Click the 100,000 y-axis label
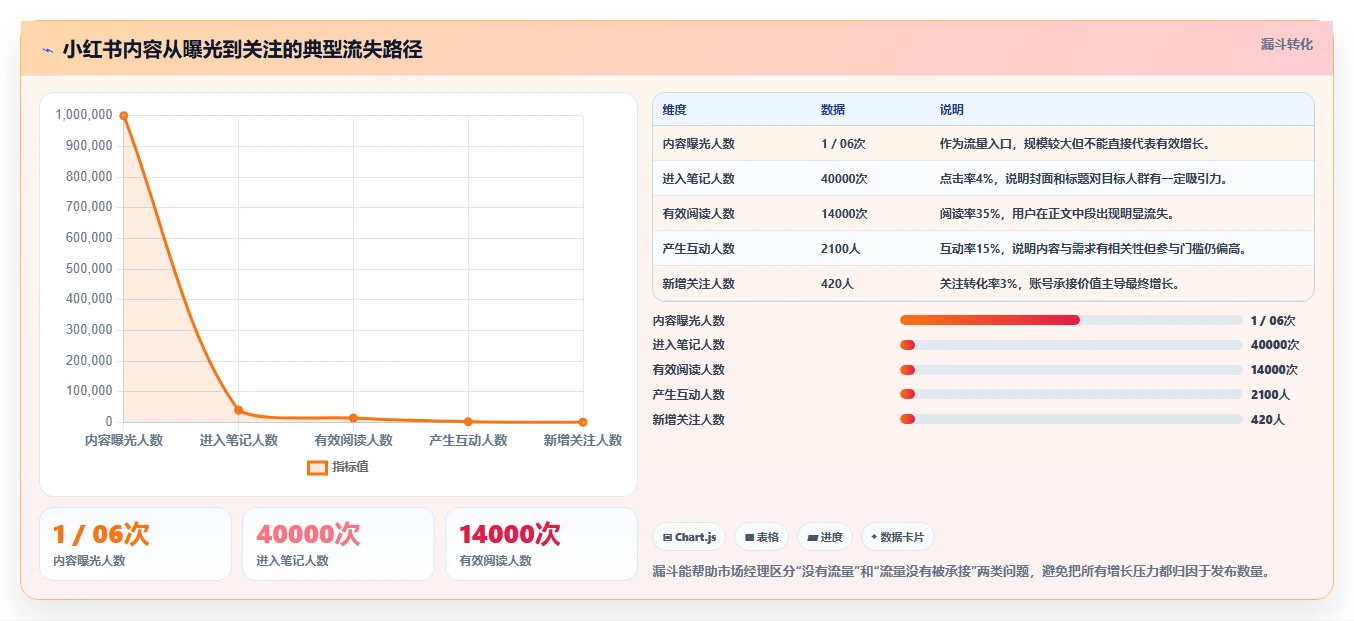Screen dimensions: 1354x621 (89, 391)
